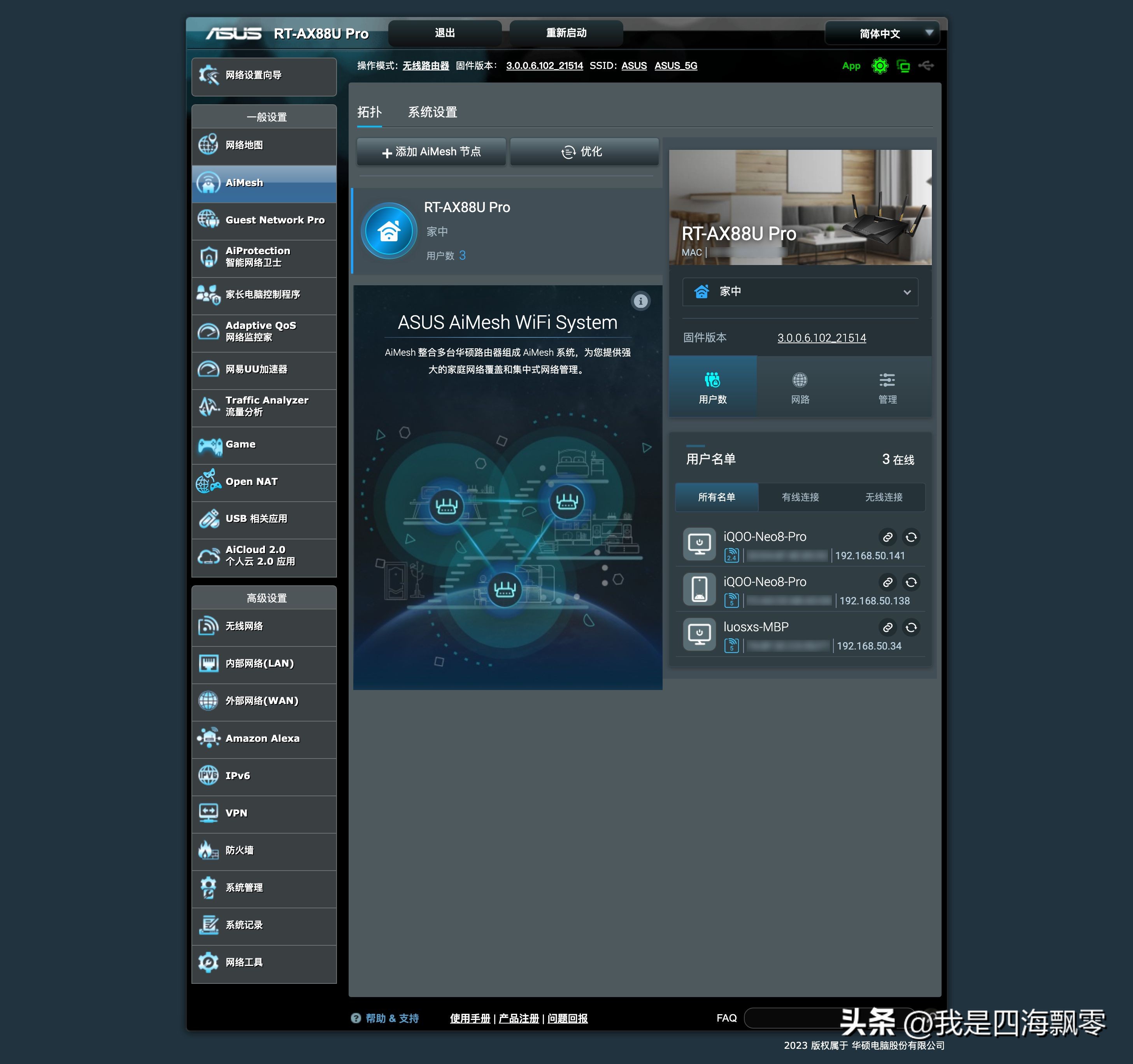This screenshot has width=1133, height=1064.
Task: Open Guest Network Pro
Action: click(x=264, y=220)
